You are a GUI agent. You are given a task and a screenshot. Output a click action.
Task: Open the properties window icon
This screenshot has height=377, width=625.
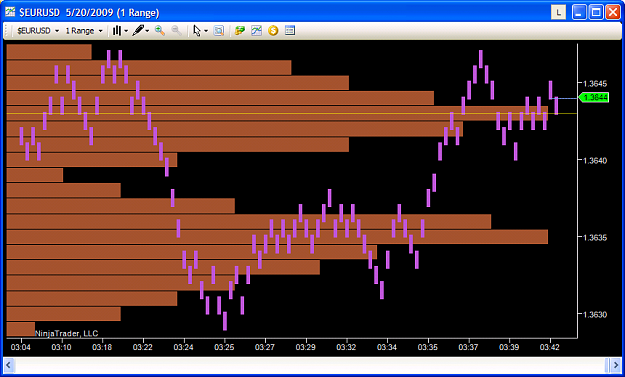click(x=290, y=30)
